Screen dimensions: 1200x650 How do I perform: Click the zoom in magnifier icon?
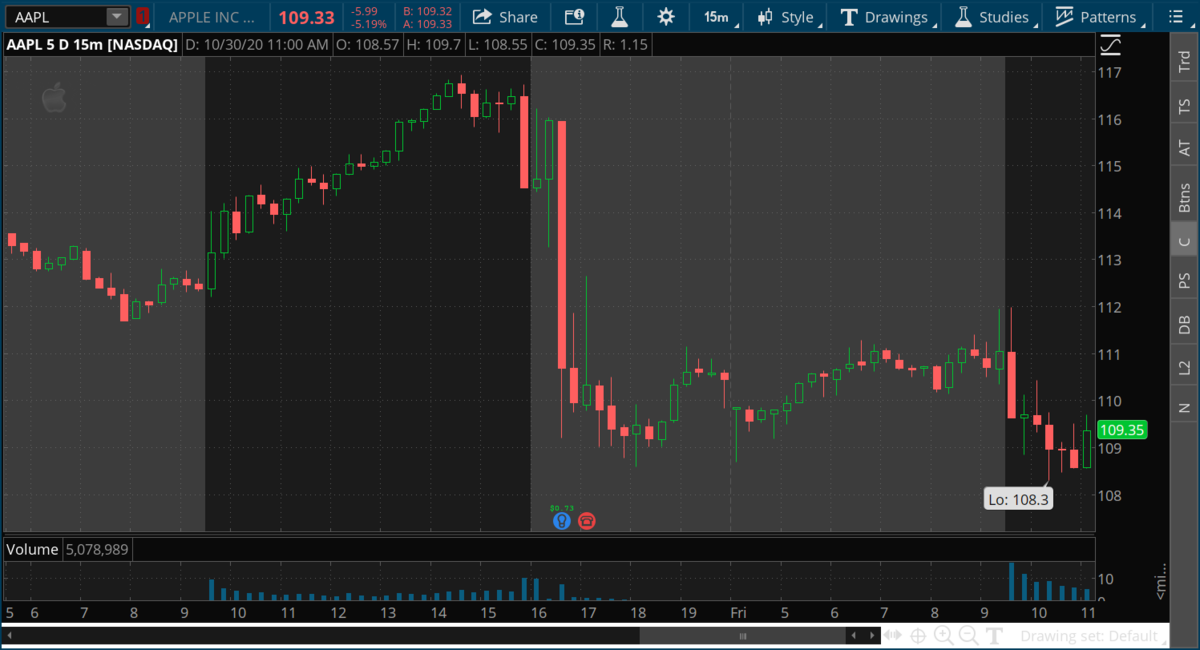pos(943,636)
